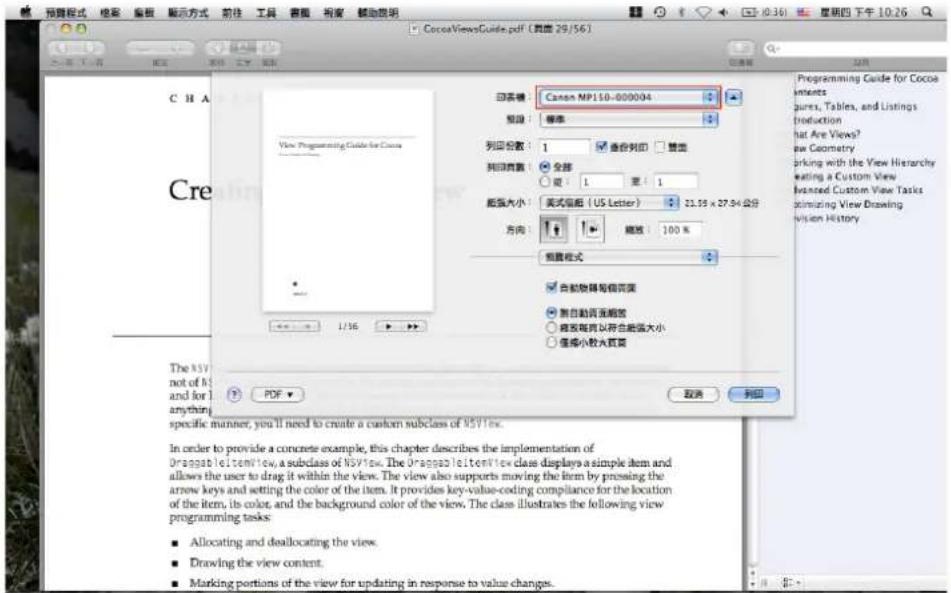The image size is (951, 593).
Task: Click the move/select tool toolbar group
Action: click(243, 49)
